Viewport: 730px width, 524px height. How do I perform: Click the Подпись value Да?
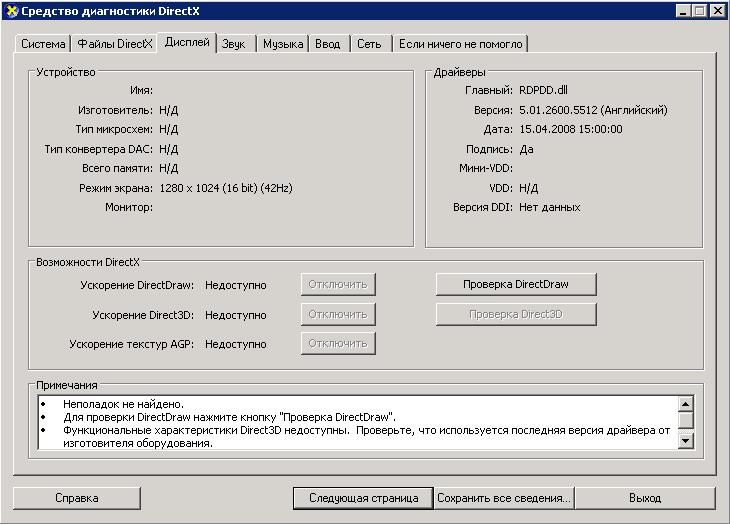(526, 149)
